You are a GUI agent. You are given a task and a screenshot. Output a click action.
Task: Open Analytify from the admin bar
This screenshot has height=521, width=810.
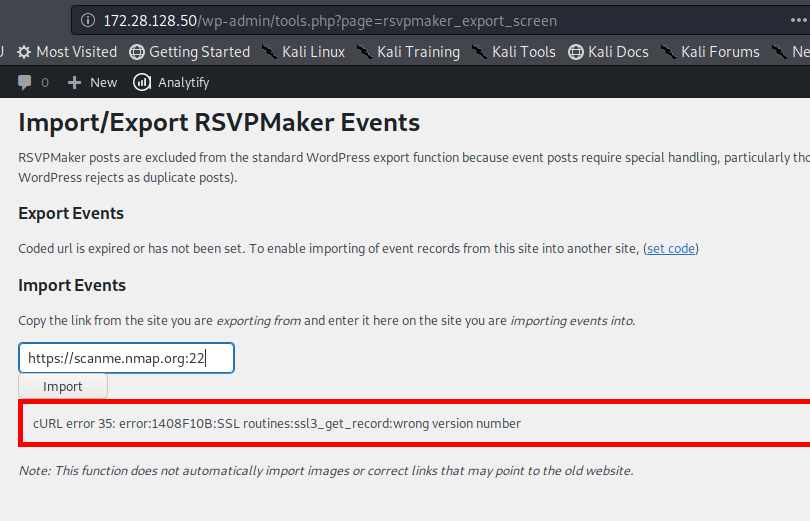point(171,83)
